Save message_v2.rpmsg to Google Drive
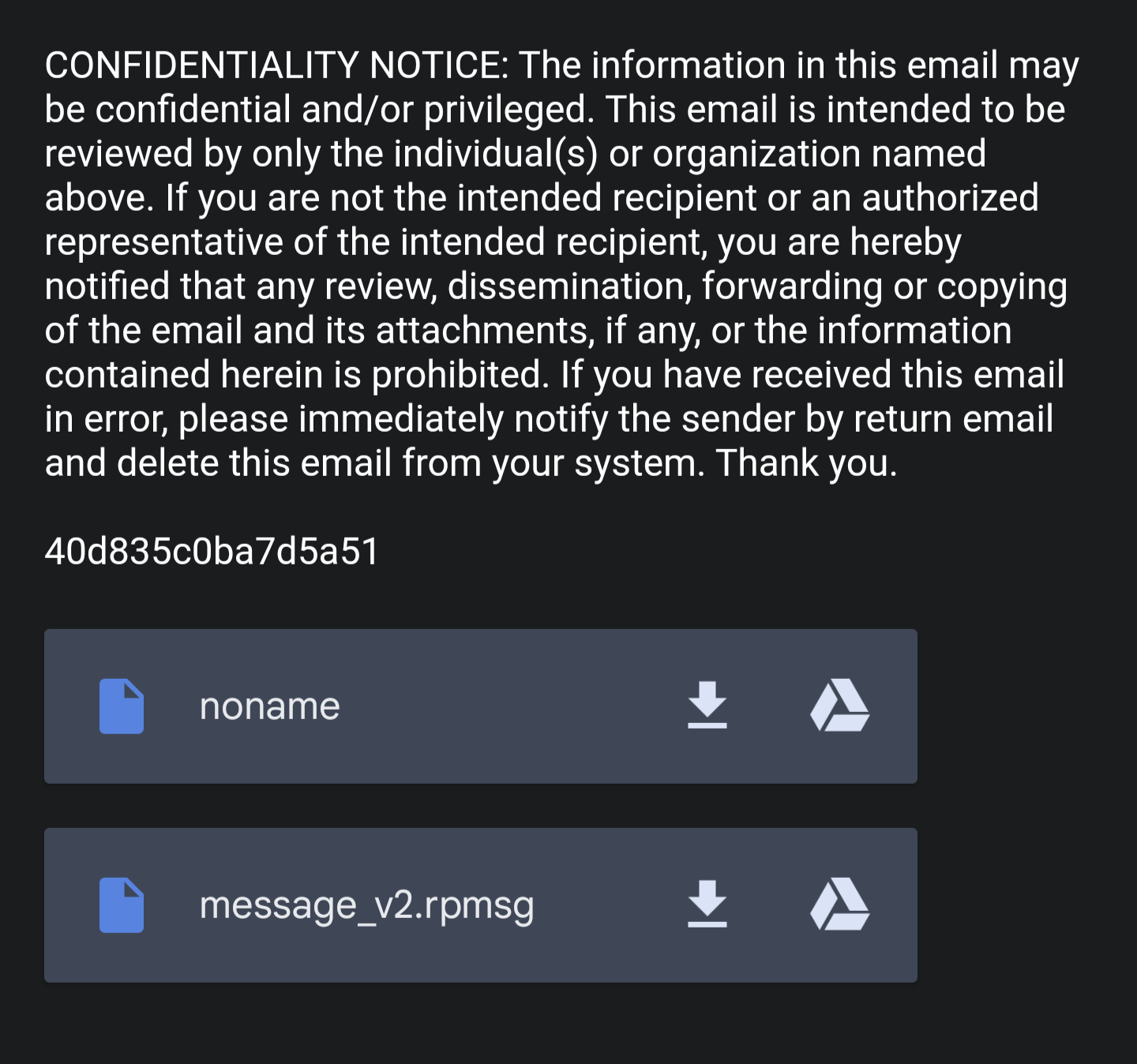The height and width of the screenshot is (1064, 1137). (839, 905)
